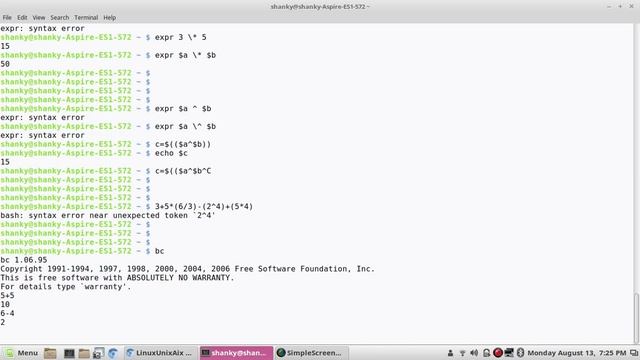
Task: Click the folder launcher beside the Menu button
Action: 50,353
